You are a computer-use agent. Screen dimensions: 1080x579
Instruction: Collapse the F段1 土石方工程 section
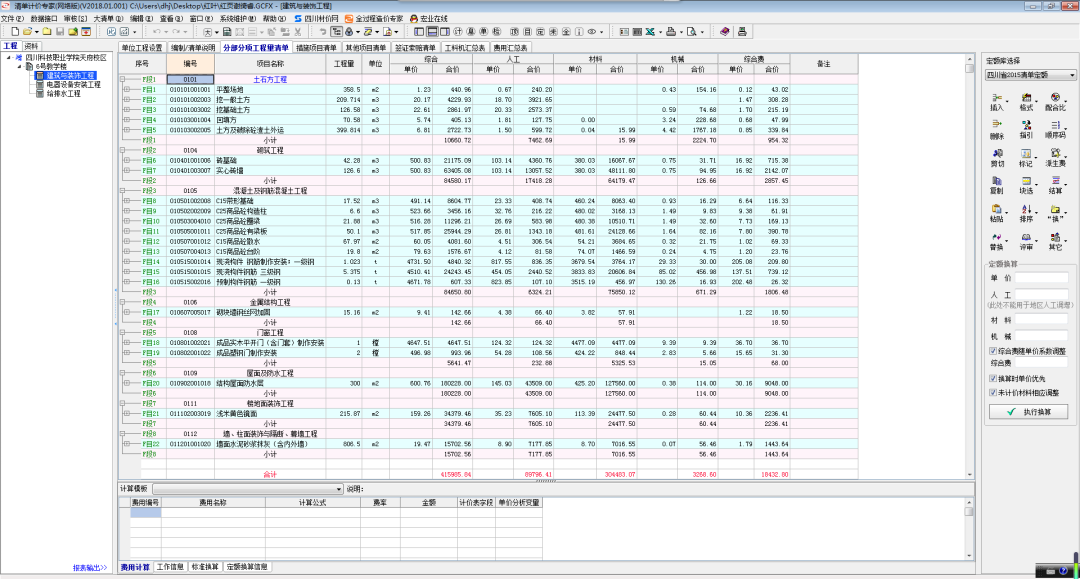click(123, 79)
